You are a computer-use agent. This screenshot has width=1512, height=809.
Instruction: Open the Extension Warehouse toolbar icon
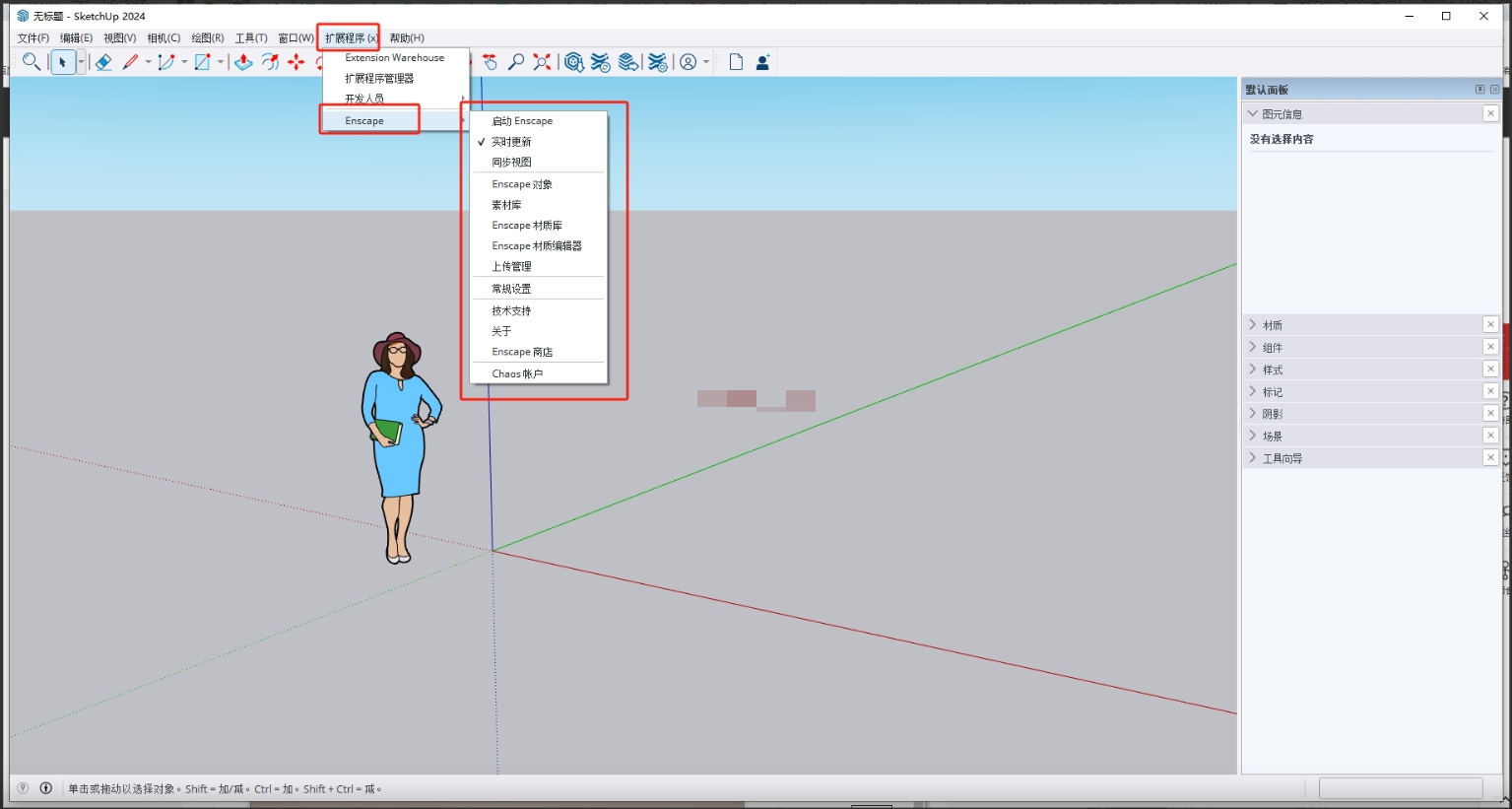click(601, 62)
